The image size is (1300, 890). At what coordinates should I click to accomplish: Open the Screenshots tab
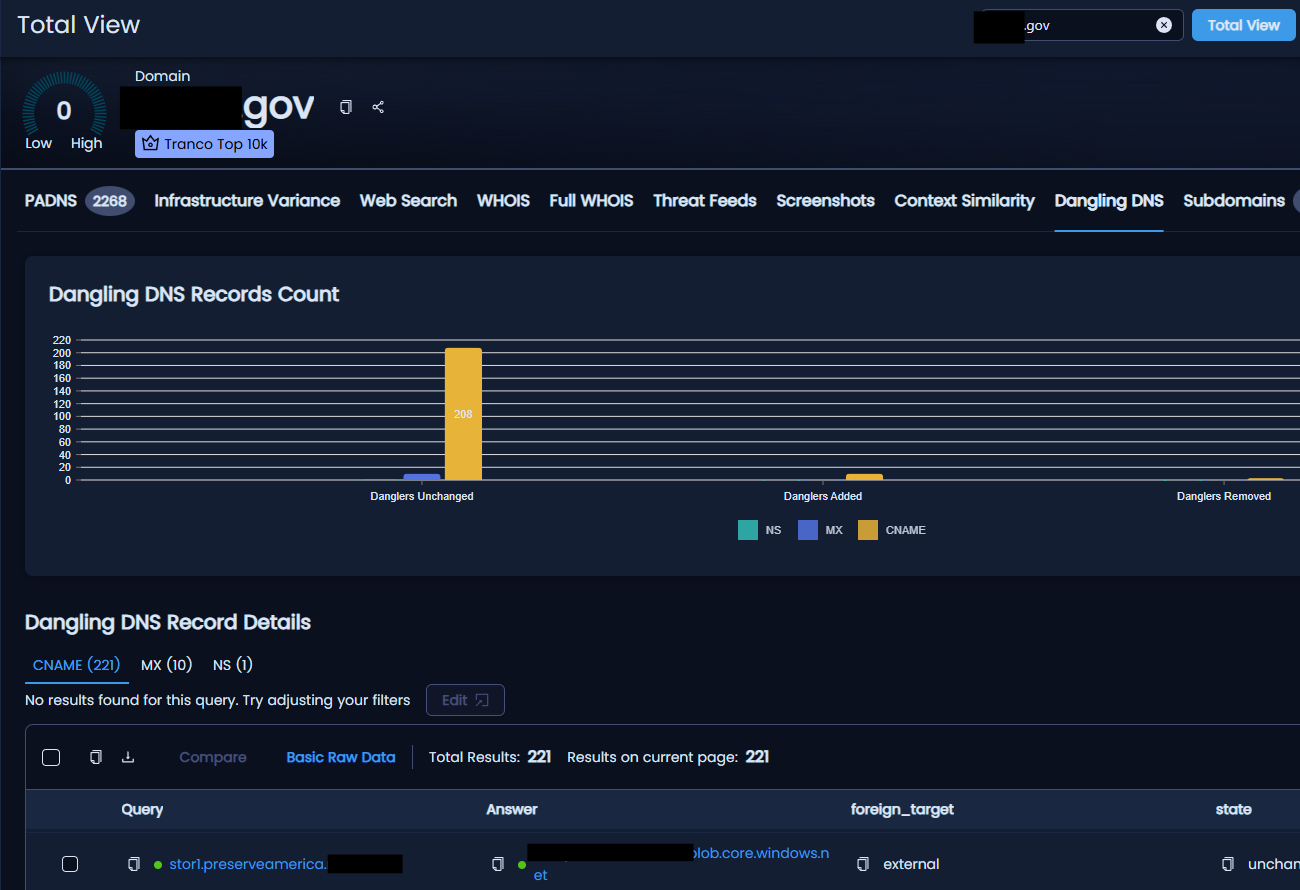coord(825,201)
